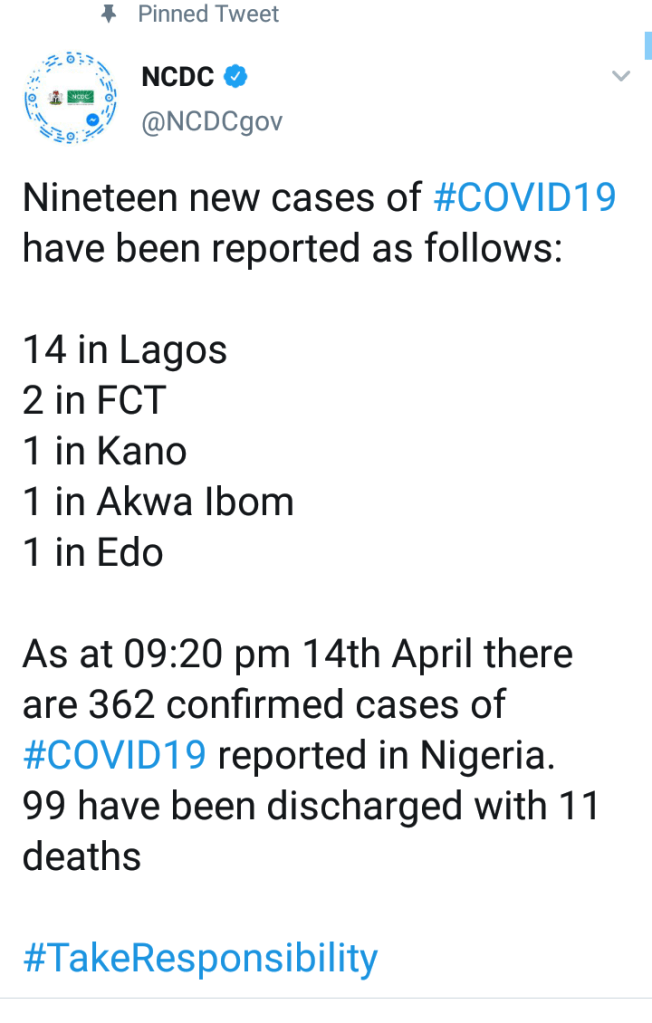Click the 'Nineteen new cases of' text
The width and height of the screenshot is (652, 1023).
point(222,198)
